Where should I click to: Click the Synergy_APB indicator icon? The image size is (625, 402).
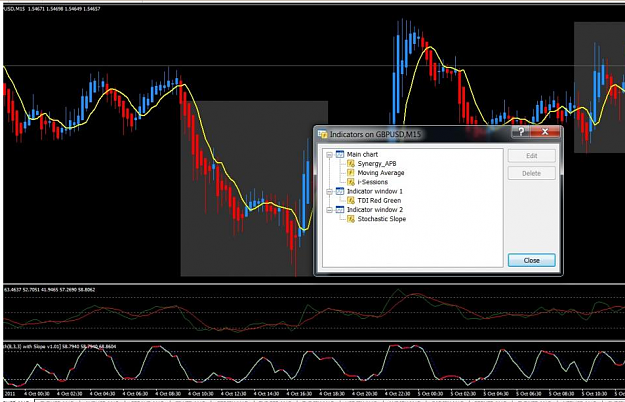(x=351, y=163)
